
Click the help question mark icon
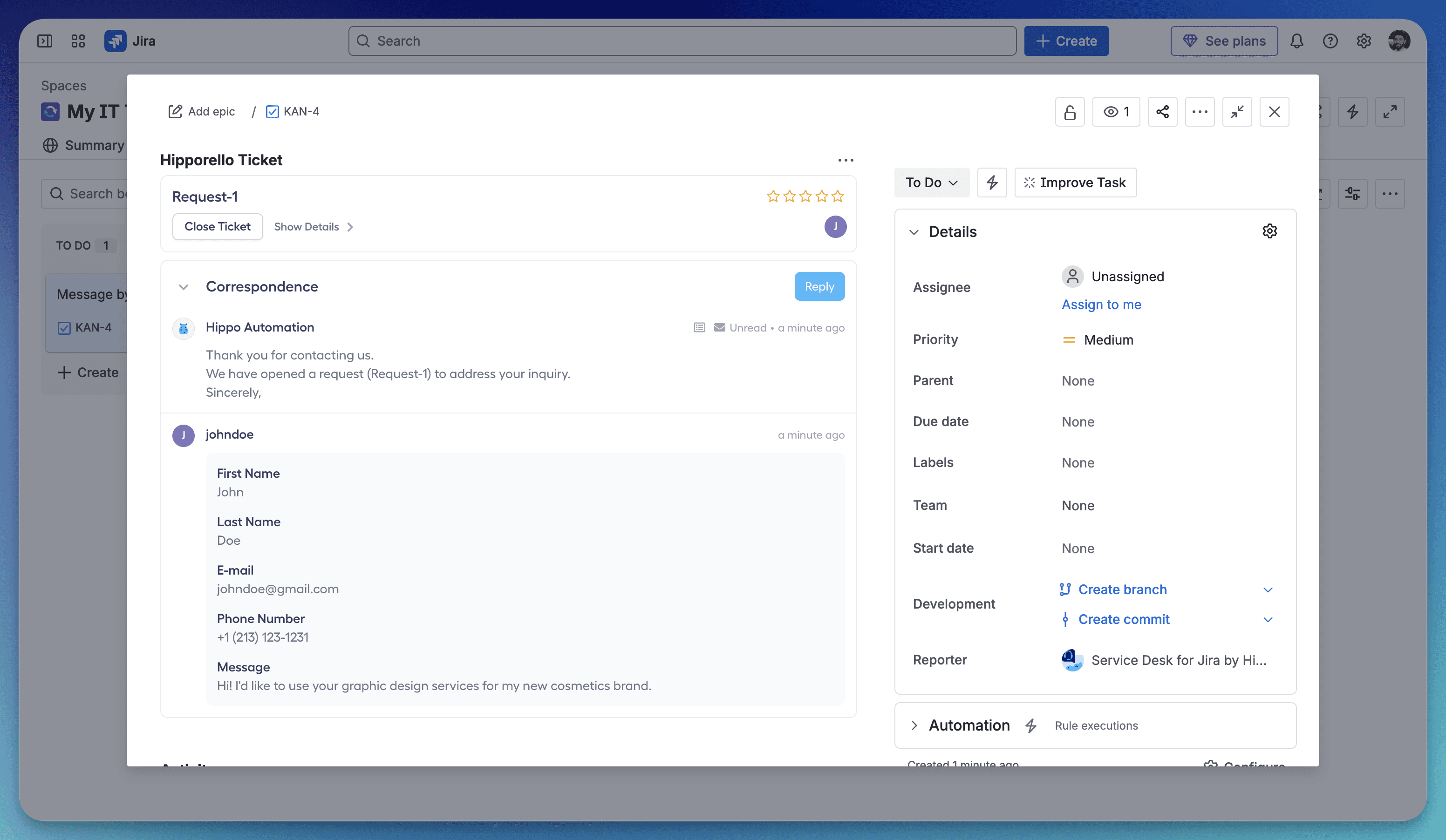coord(1330,41)
